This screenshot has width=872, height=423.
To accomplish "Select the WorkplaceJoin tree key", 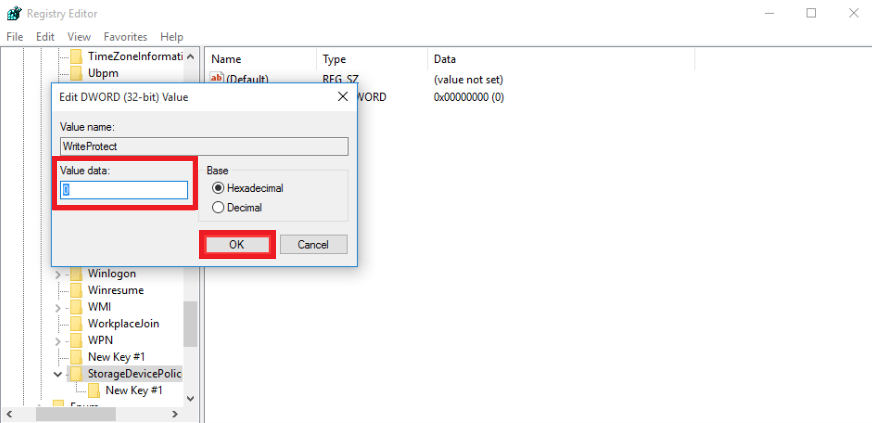I will tap(124, 324).
